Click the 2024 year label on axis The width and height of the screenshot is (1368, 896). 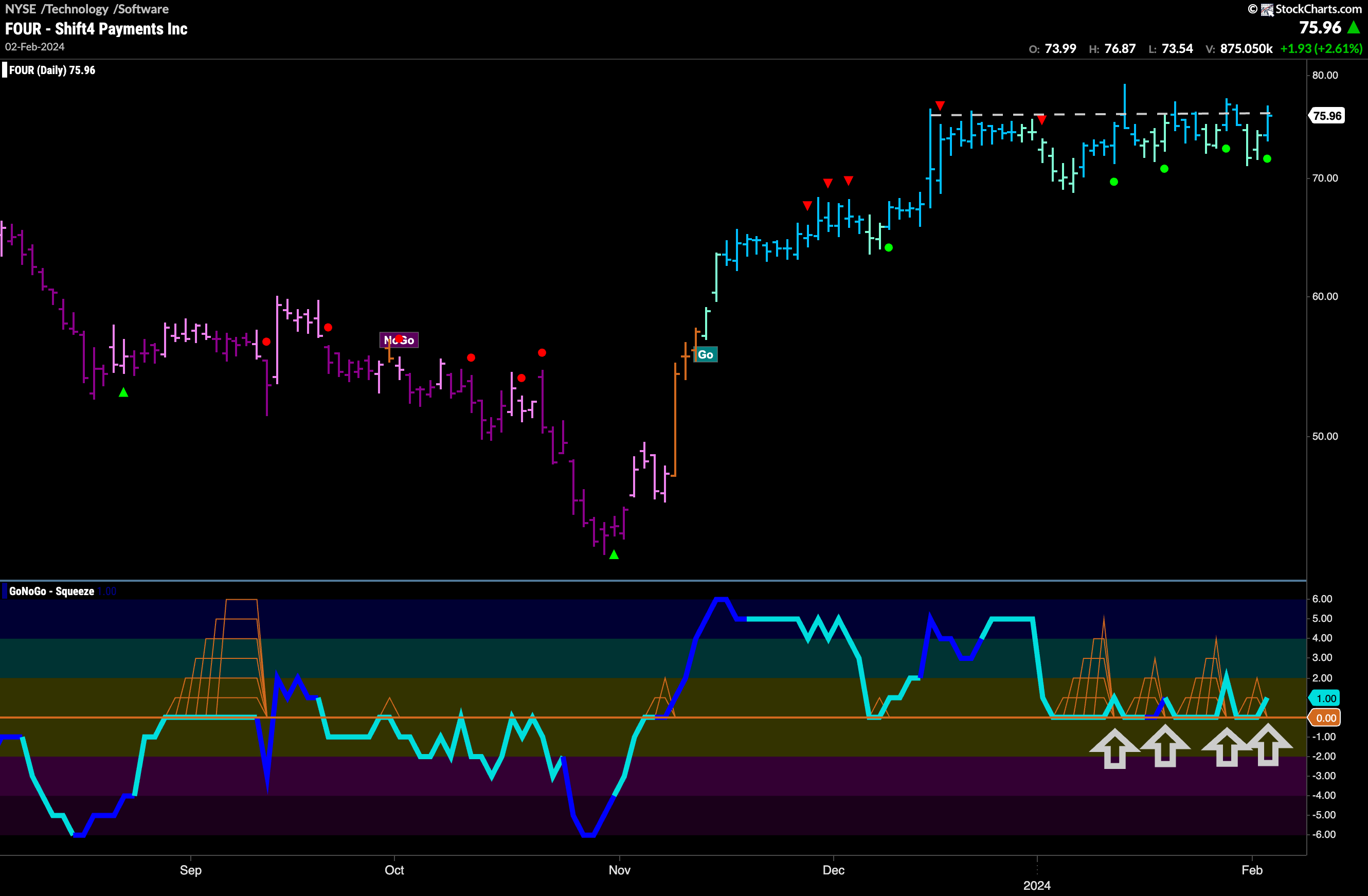1037,886
